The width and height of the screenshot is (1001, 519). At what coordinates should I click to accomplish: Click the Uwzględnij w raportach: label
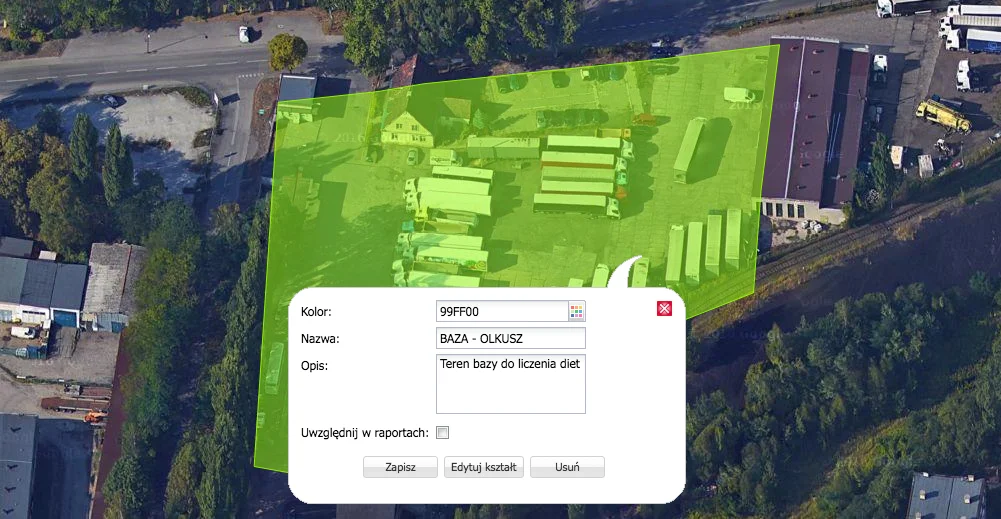click(365, 433)
